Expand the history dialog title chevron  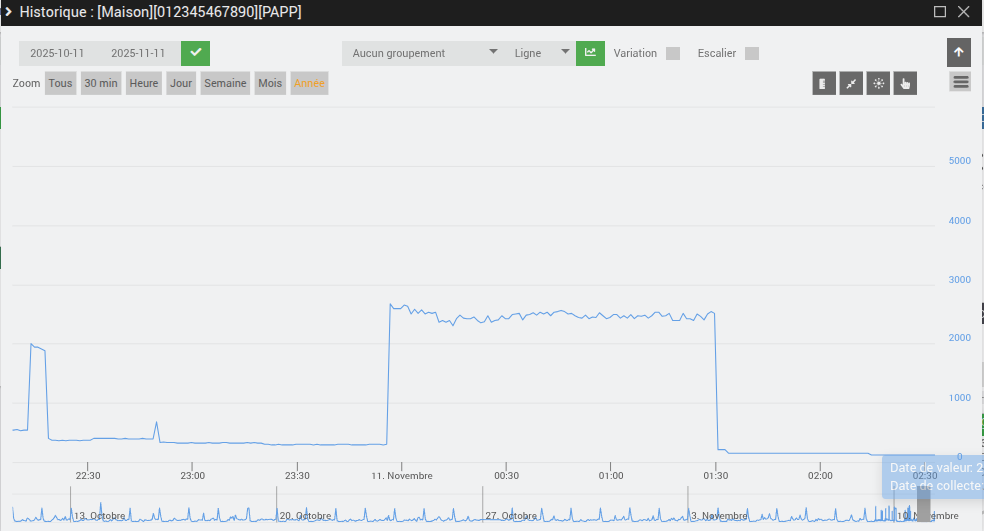click(x=9, y=12)
